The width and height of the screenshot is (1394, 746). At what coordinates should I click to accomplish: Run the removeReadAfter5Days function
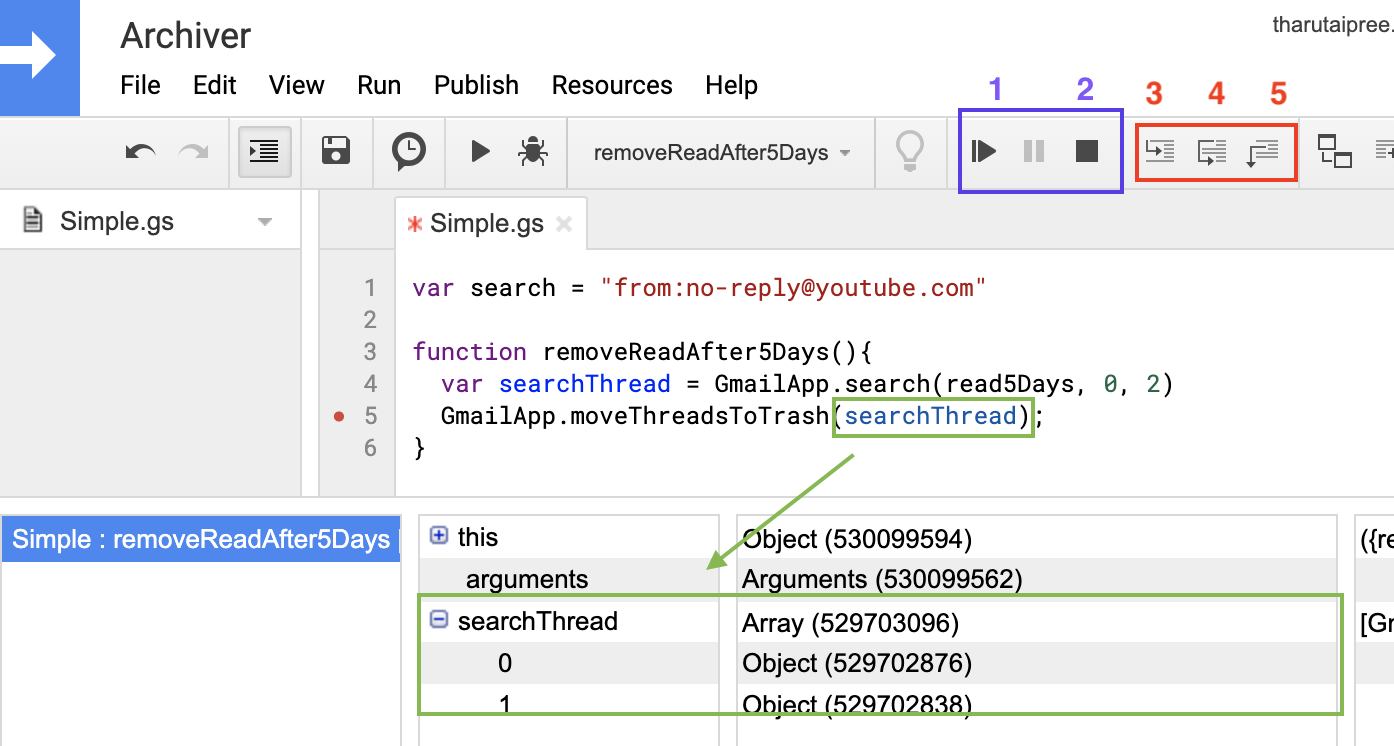point(479,152)
